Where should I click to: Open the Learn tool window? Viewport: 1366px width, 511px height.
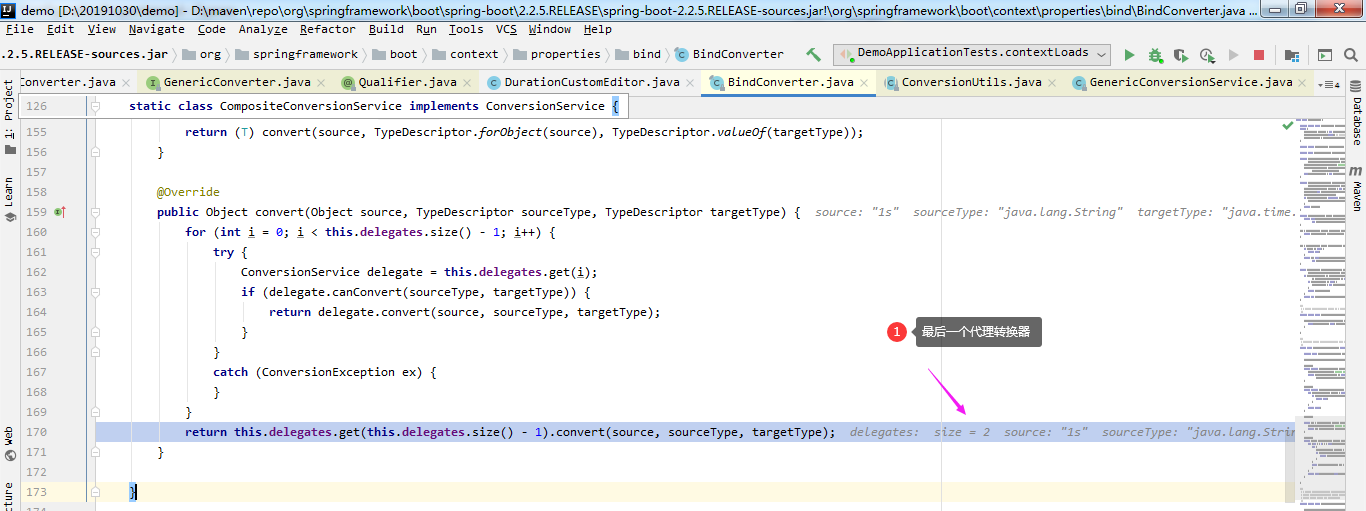coord(9,200)
